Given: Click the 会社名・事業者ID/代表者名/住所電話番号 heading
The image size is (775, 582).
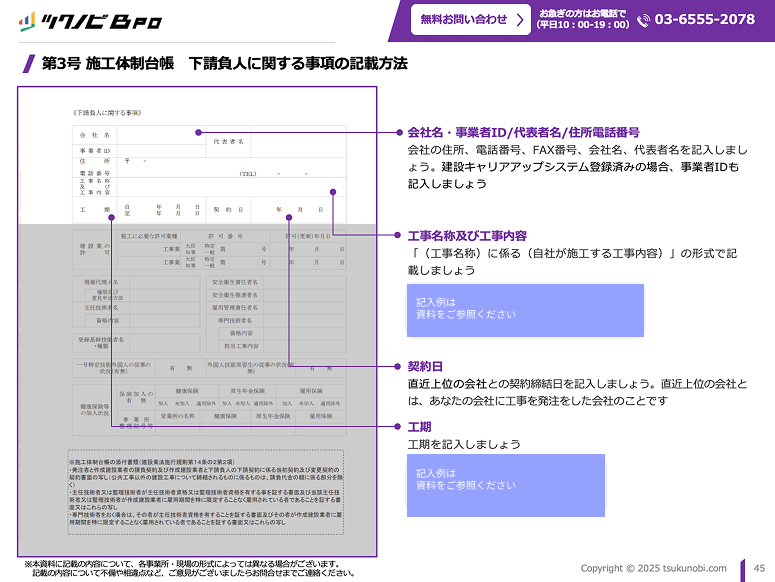Looking at the screenshot, I should coord(523,132).
